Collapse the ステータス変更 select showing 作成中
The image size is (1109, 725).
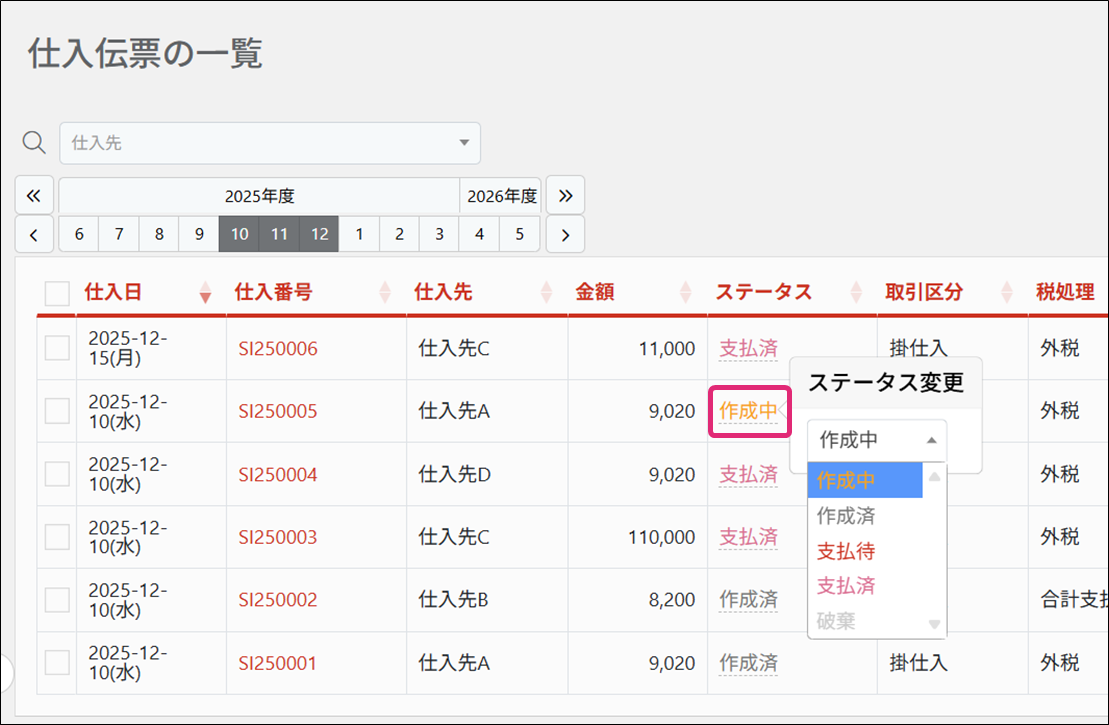point(876,439)
